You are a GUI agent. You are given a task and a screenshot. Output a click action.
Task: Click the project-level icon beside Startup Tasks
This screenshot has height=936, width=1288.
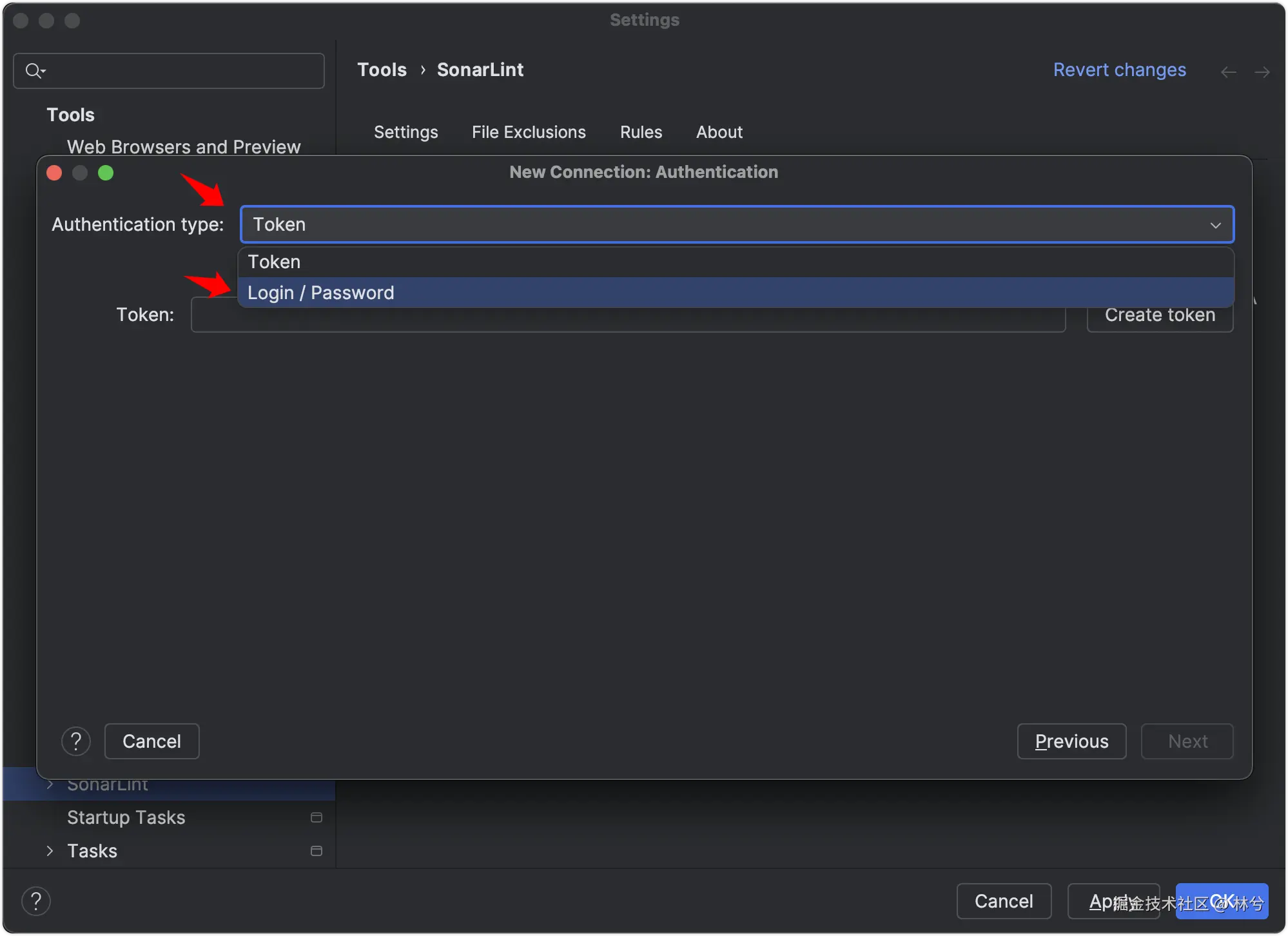click(317, 817)
